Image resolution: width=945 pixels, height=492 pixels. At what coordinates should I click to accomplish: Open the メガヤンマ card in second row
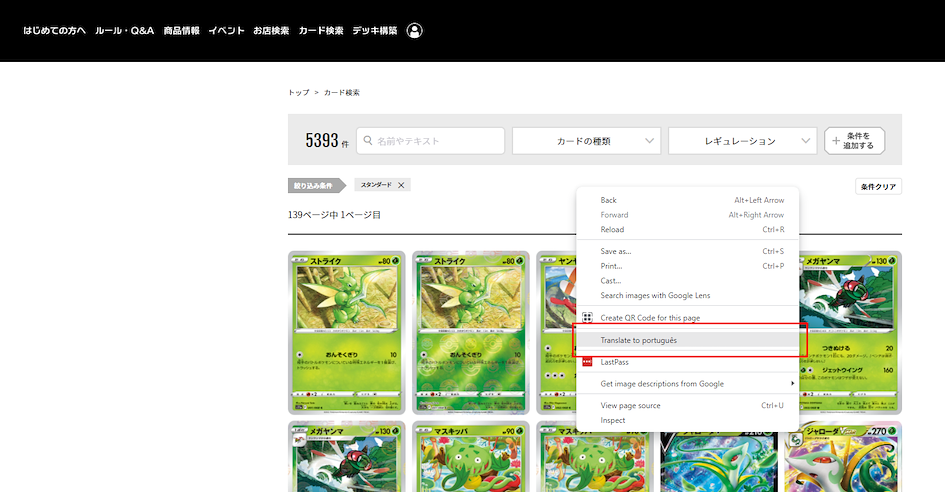(347, 456)
